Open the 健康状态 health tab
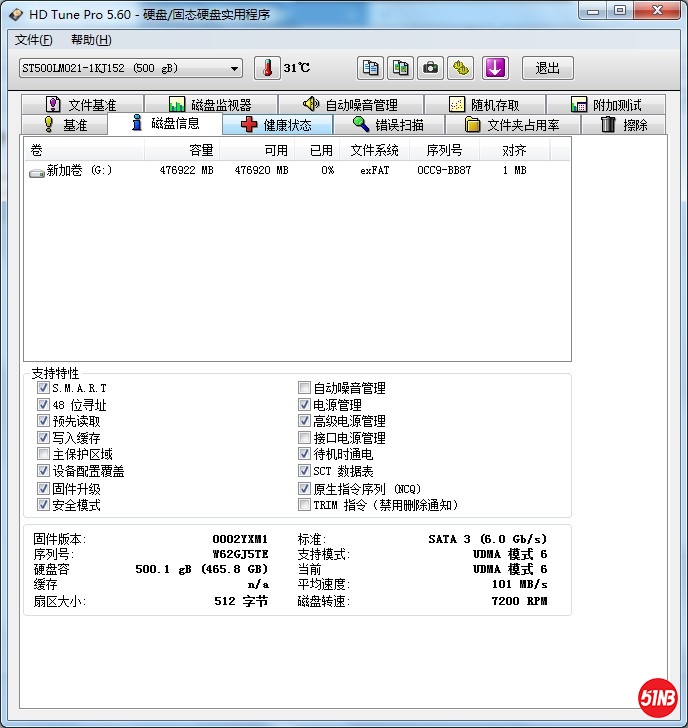The image size is (688, 728). (277, 125)
